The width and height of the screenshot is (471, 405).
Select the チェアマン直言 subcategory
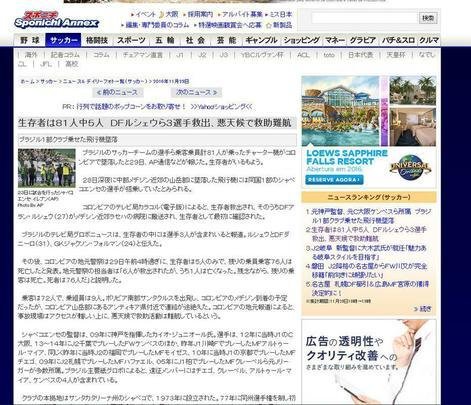tap(143, 55)
